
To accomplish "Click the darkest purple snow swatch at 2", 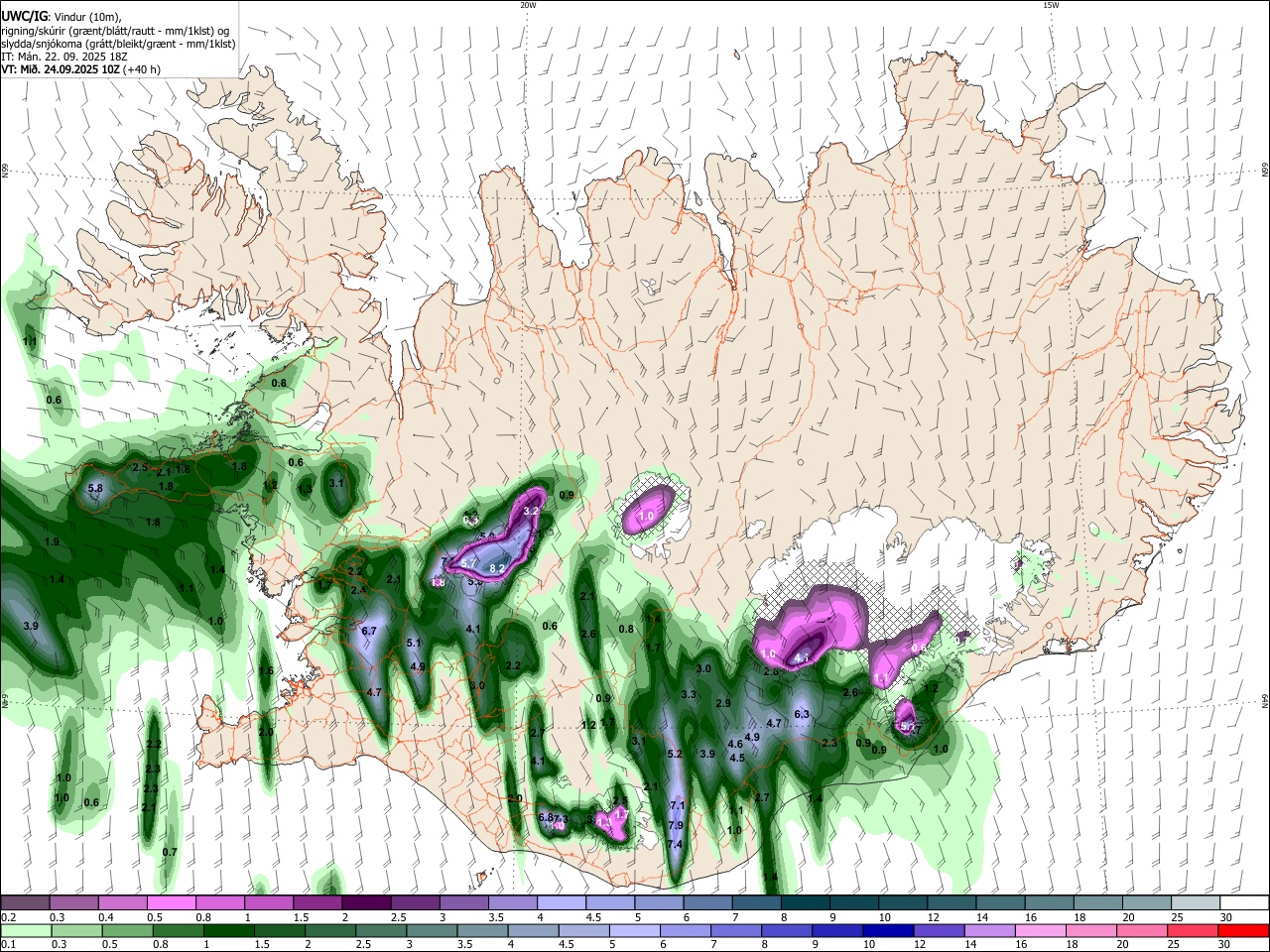I will (x=366, y=902).
